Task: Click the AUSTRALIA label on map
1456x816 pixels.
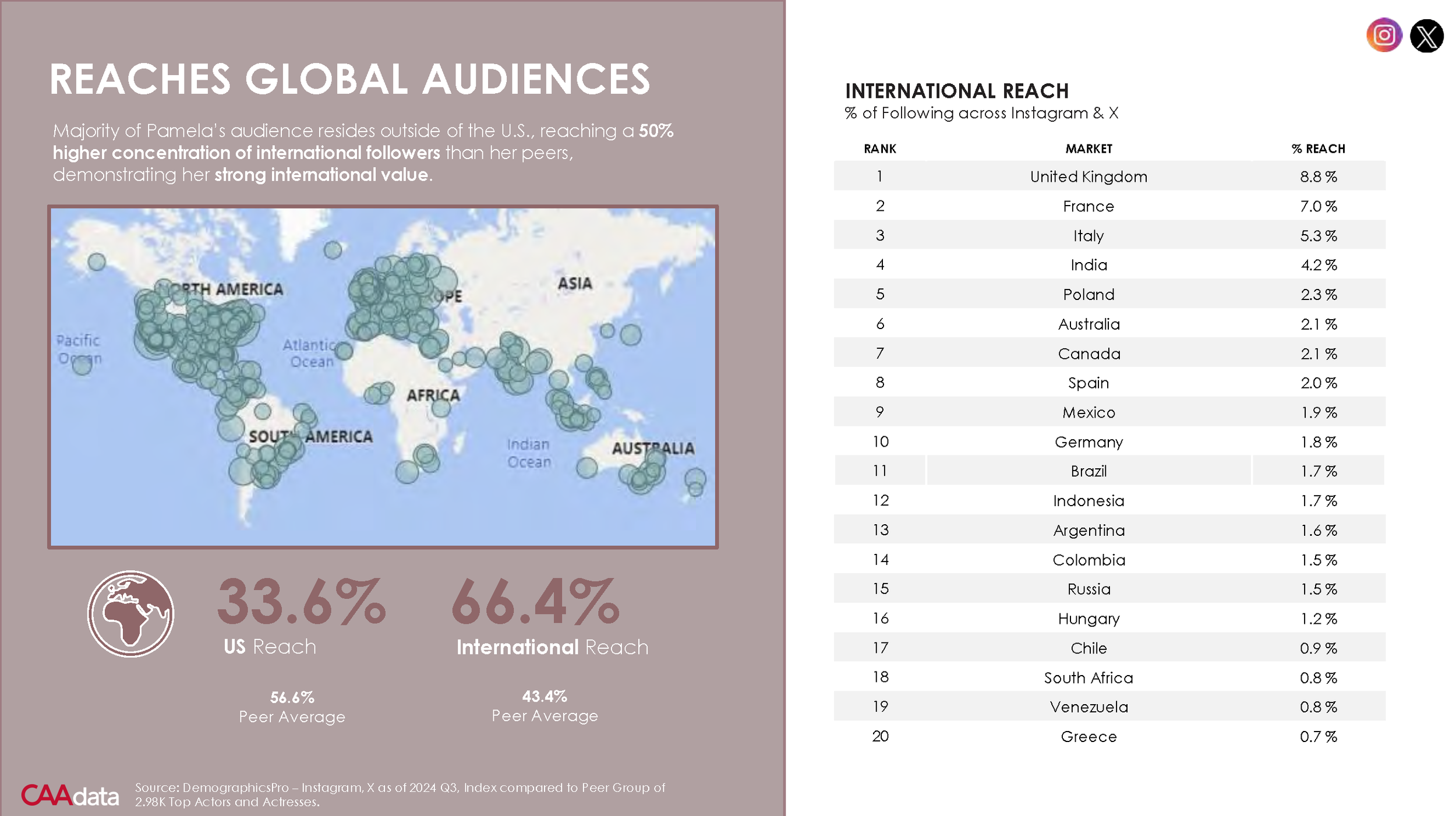Action: point(652,448)
